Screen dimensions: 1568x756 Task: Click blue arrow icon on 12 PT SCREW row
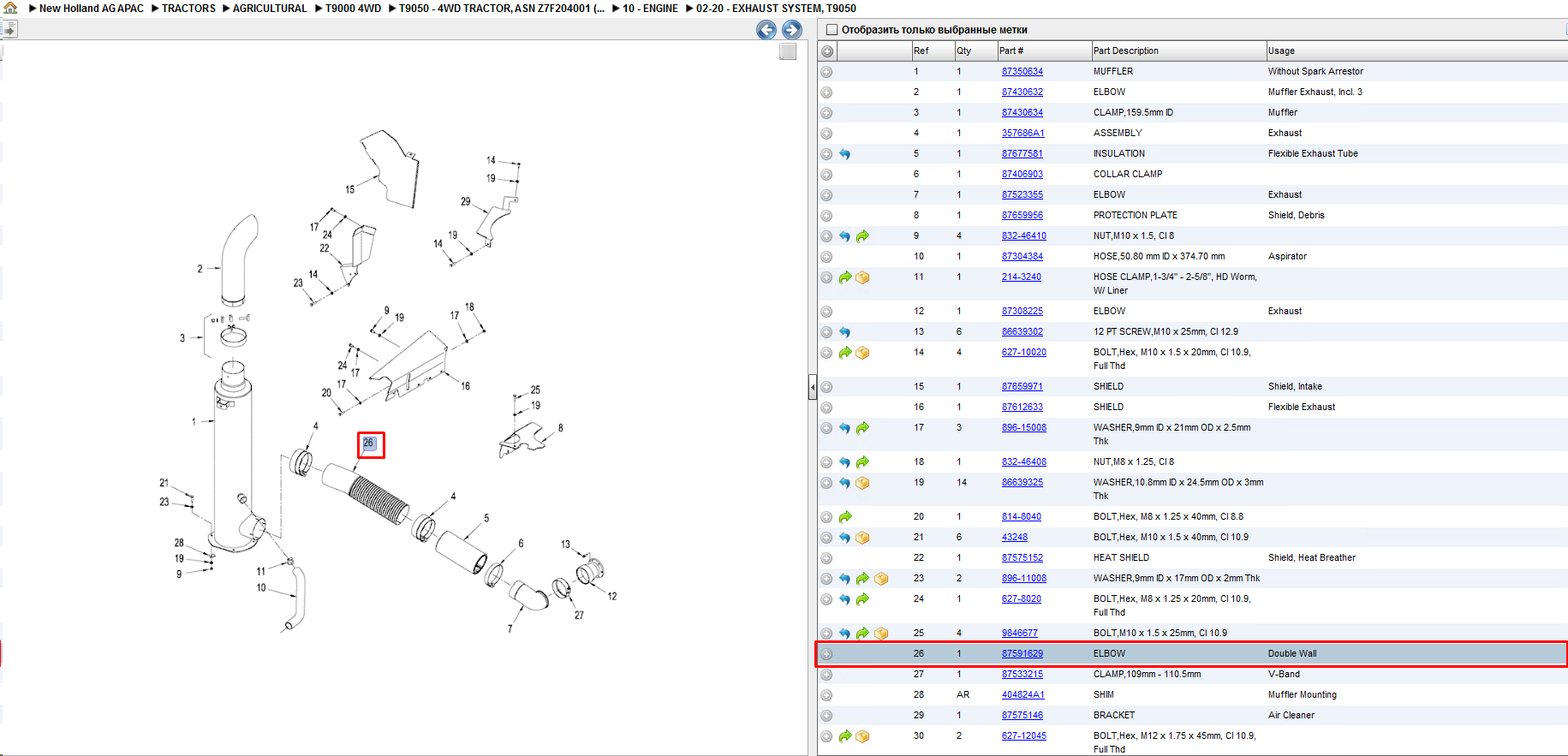844,332
